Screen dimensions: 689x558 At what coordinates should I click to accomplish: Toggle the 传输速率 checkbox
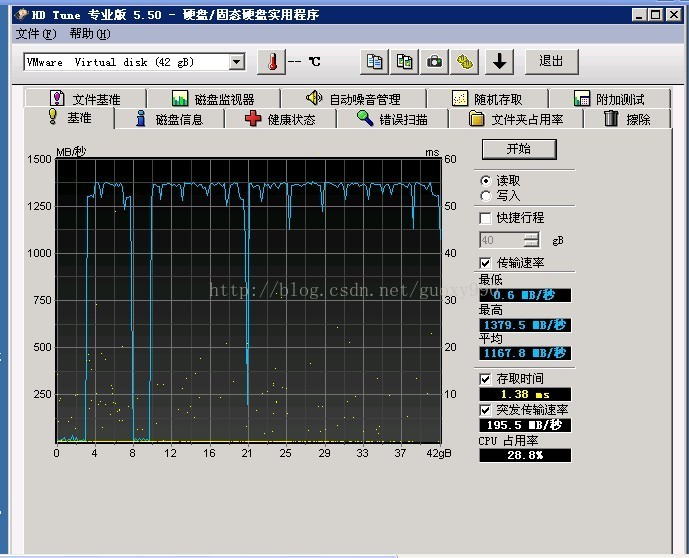(x=485, y=263)
